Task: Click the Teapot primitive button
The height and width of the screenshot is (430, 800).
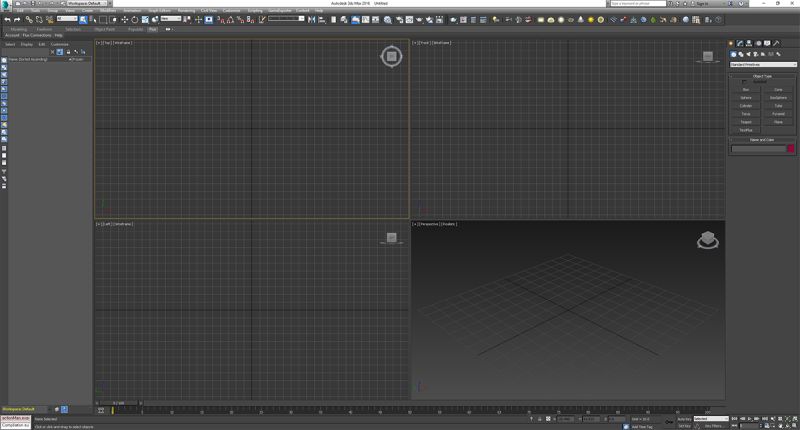Action: pyautogui.click(x=746, y=122)
